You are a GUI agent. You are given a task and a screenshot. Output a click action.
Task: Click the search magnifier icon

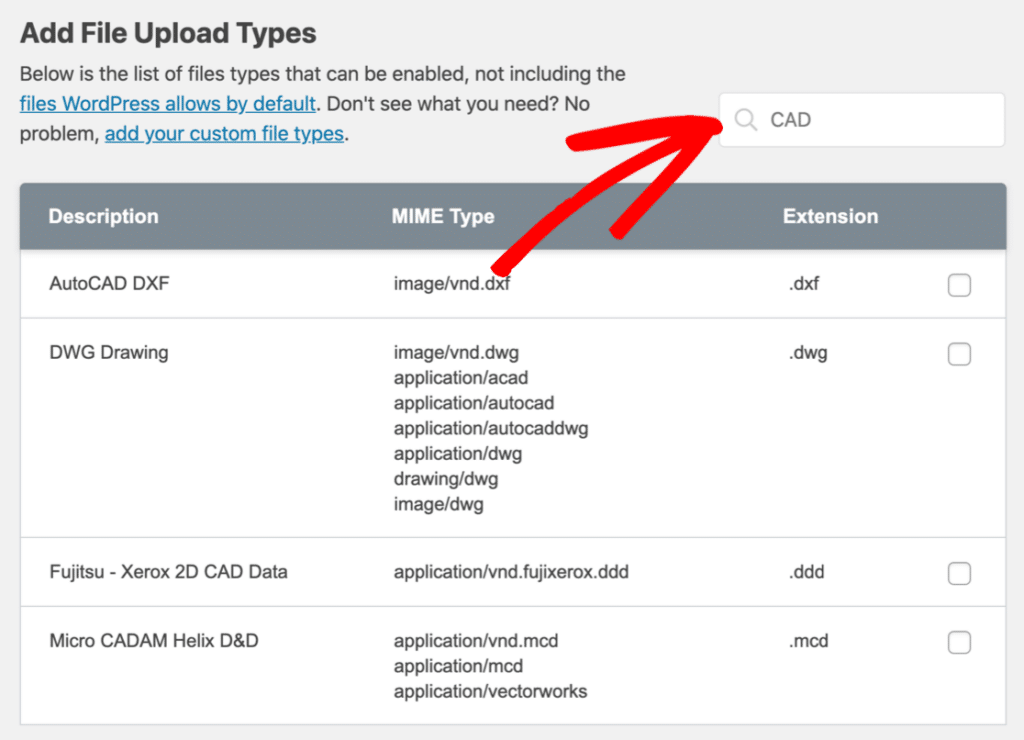coord(746,119)
